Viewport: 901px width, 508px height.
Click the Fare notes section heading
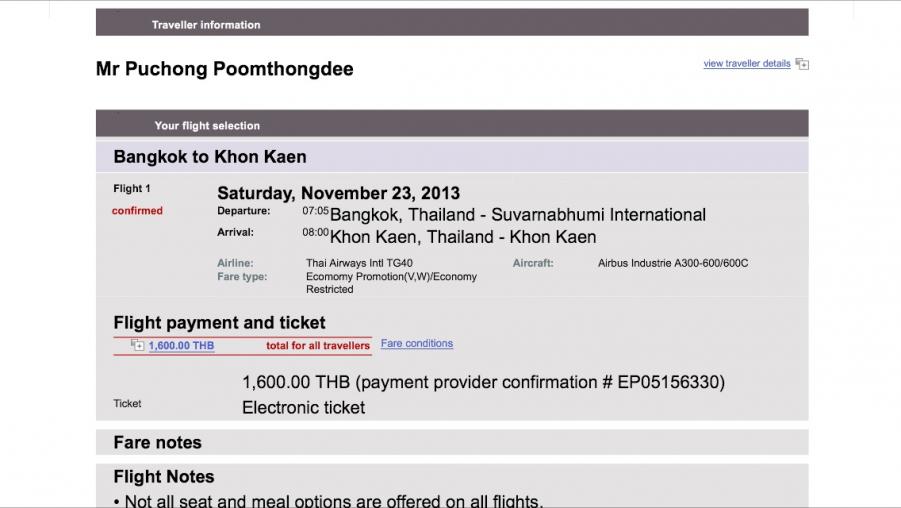[x=157, y=442]
